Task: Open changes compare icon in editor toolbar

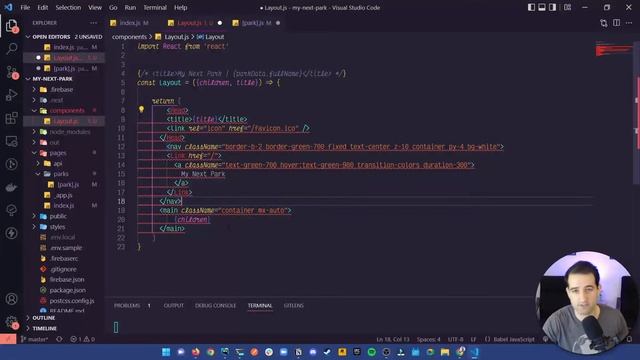Action: click(x=604, y=23)
